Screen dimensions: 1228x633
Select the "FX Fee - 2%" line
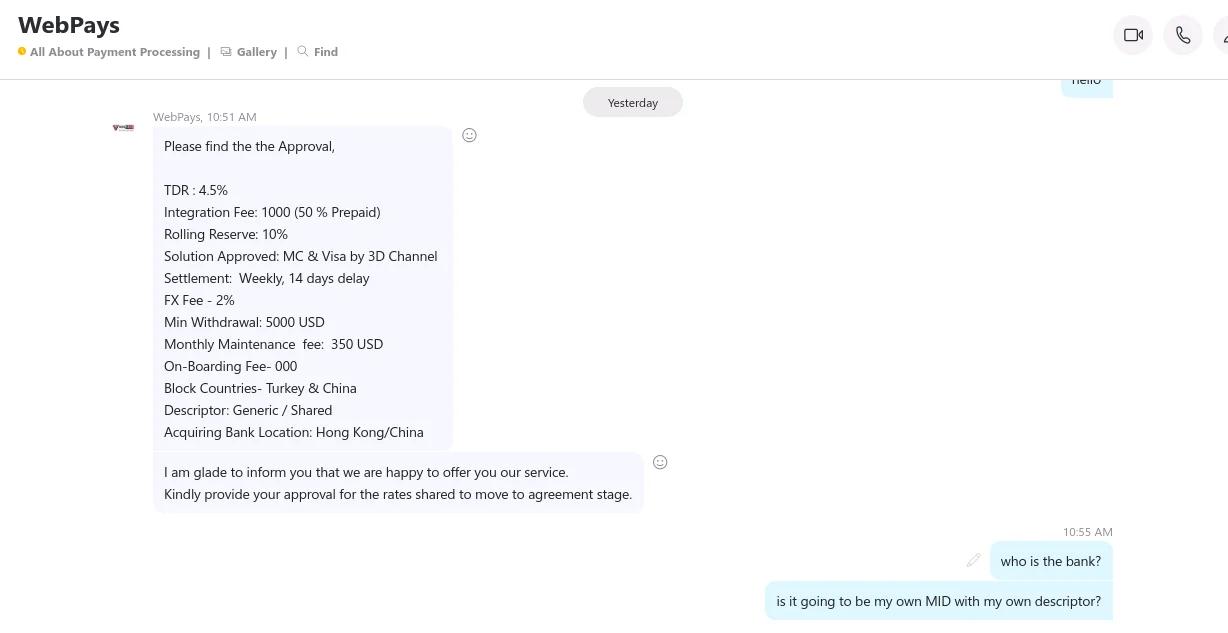(x=199, y=300)
